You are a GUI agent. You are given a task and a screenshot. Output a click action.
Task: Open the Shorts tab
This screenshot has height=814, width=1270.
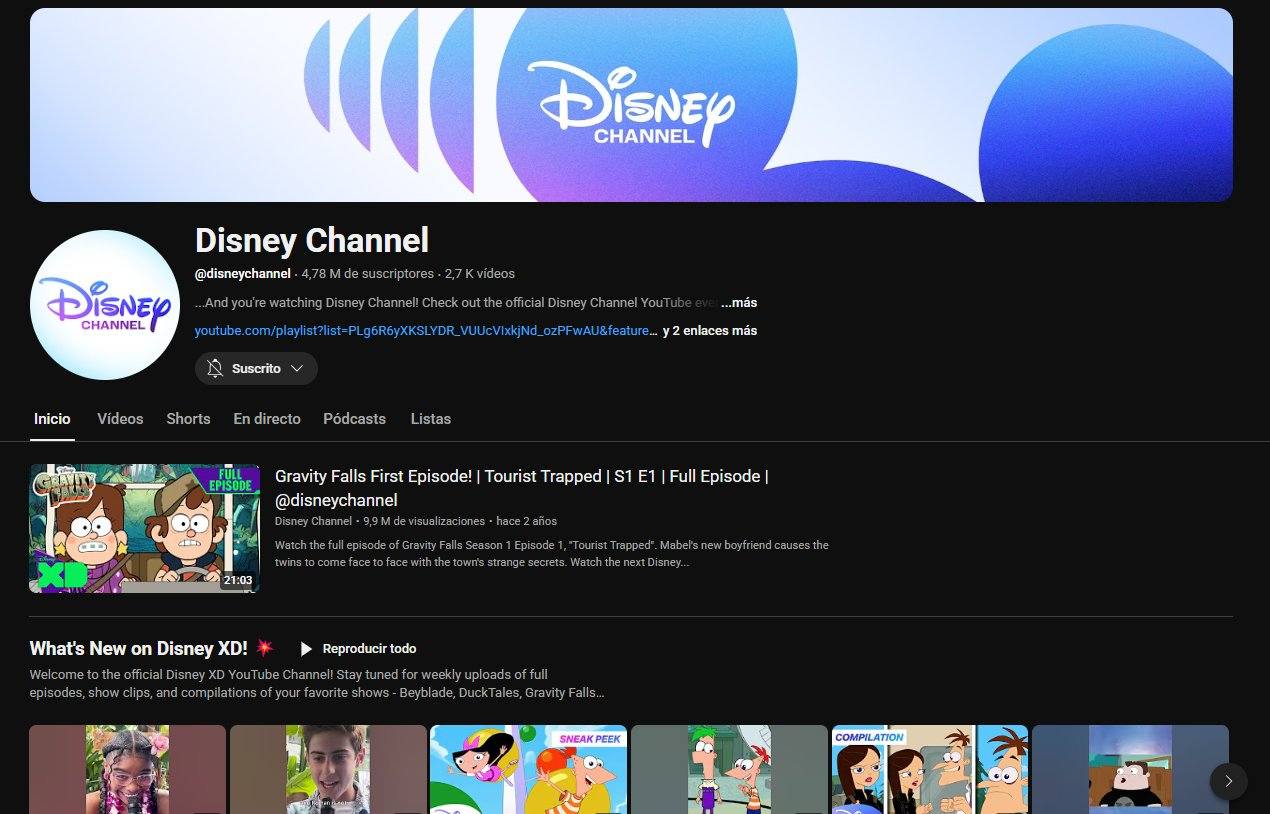188,419
